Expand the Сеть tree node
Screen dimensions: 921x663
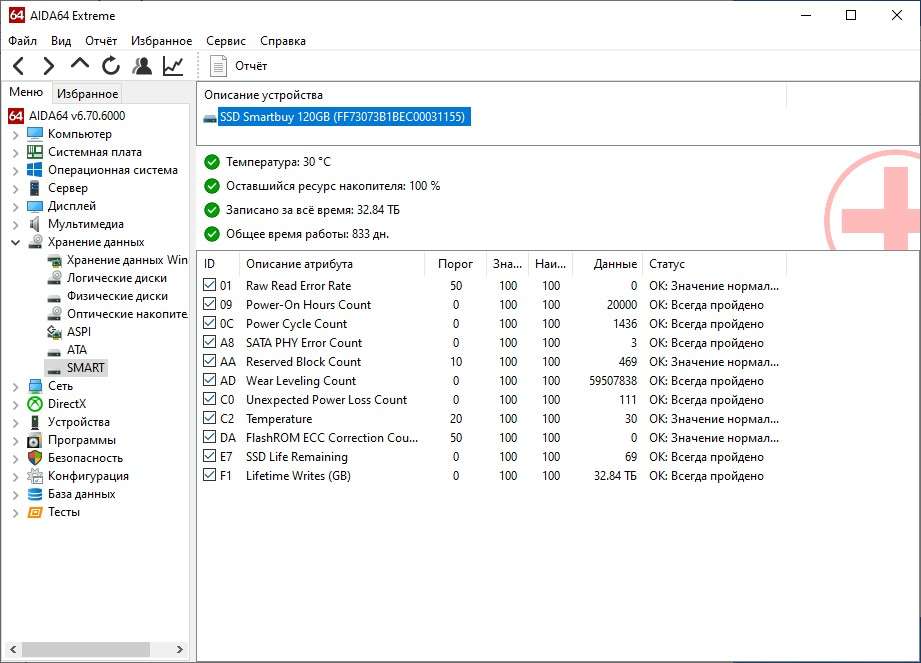pyautogui.click(x=15, y=386)
